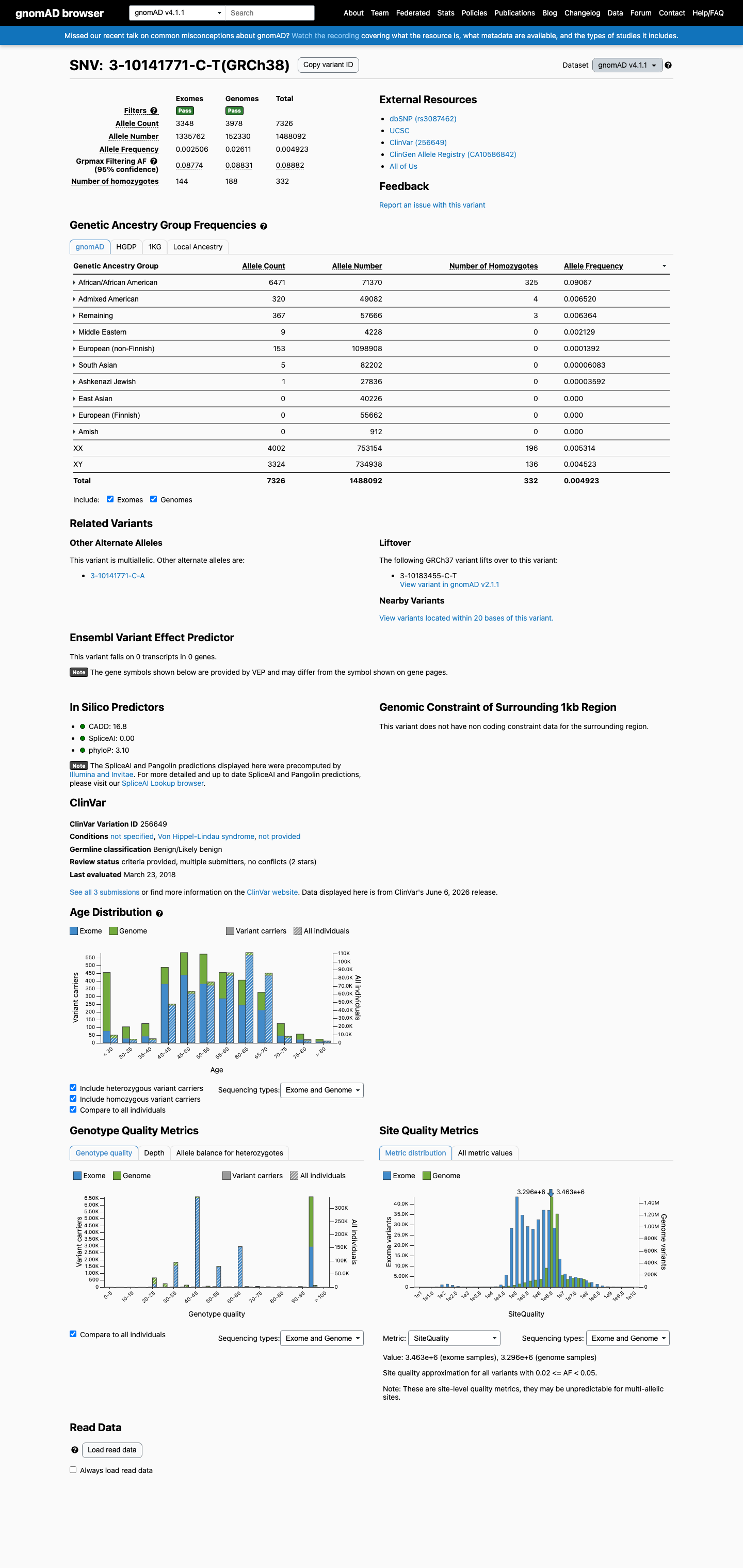Image resolution: width=743 pixels, height=1568 pixels.
Task: Sort table by Allele Count column header
Action: coord(264,266)
